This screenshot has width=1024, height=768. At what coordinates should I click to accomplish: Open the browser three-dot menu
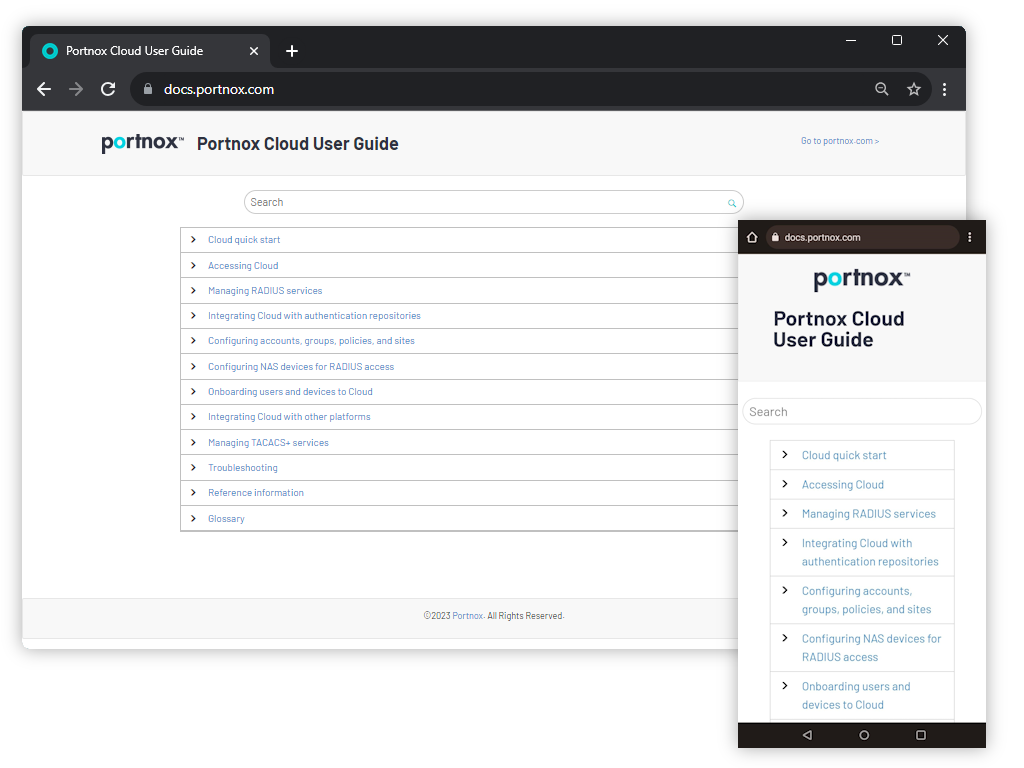(x=945, y=89)
